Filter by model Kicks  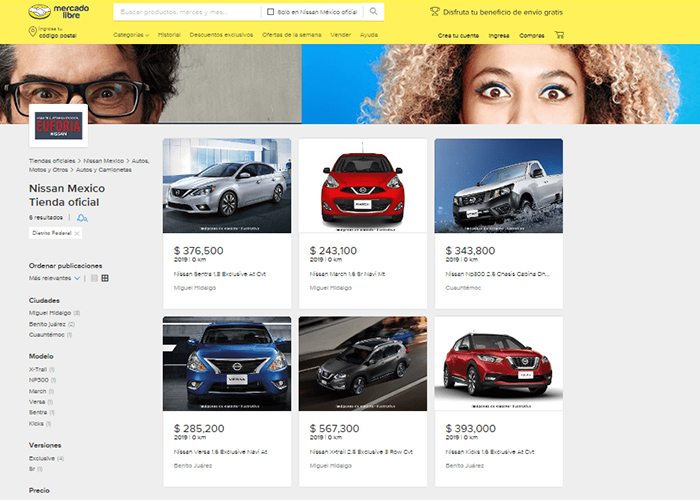click(x=40, y=424)
